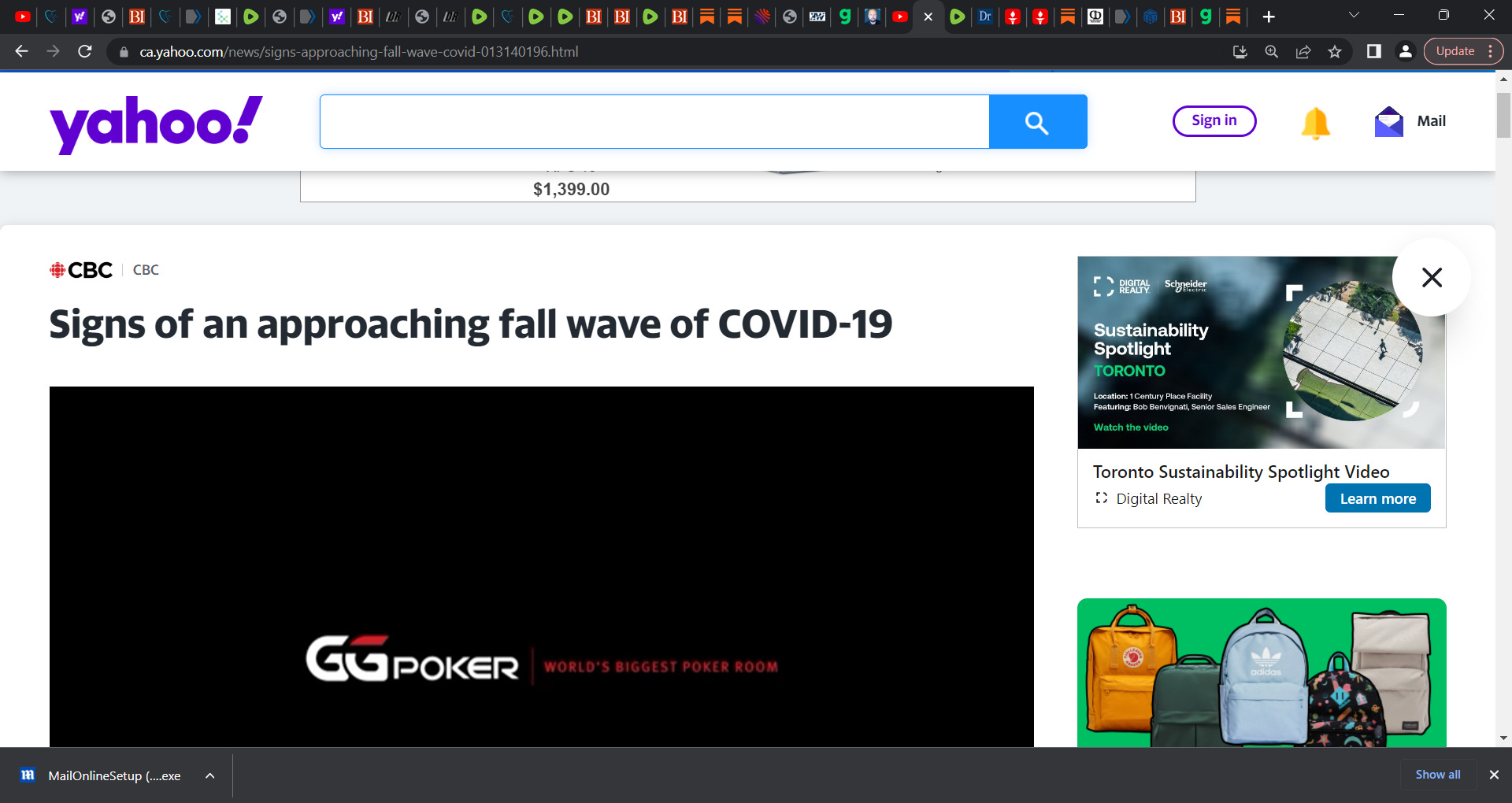Click the install app icon in the address bar
Screen dimensions: 1512x803
click(x=1240, y=51)
